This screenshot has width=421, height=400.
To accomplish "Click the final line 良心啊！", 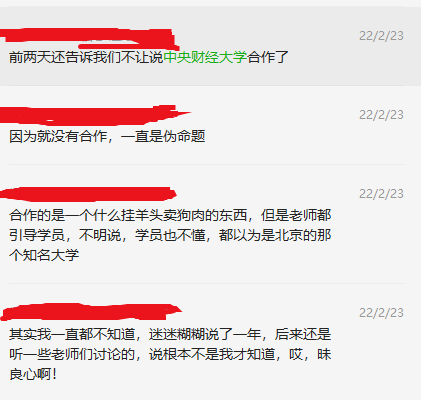I will click(x=33, y=374).
